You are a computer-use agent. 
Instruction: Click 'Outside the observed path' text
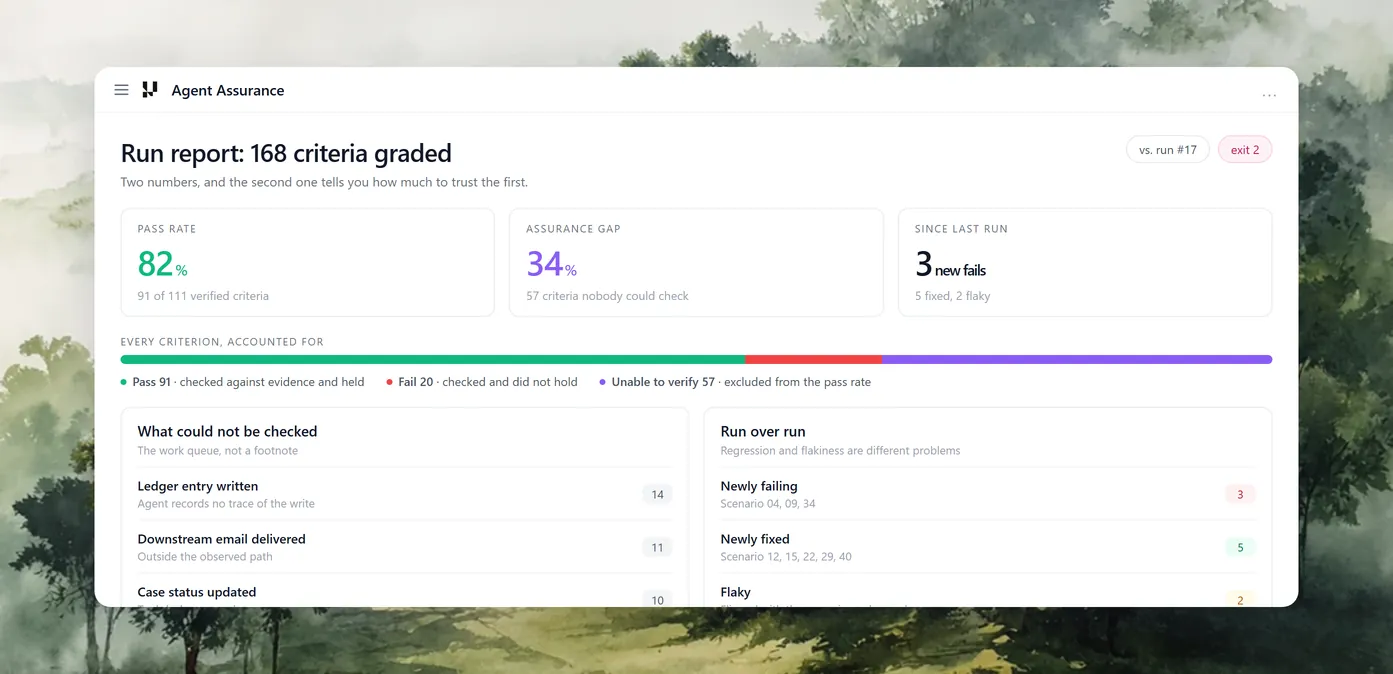point(205,557)
